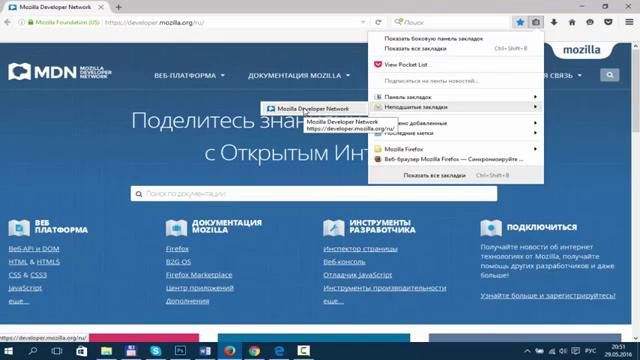640x360 pixels.
Task: Expand the address bar history dropdown arrow
Action: 363,22
